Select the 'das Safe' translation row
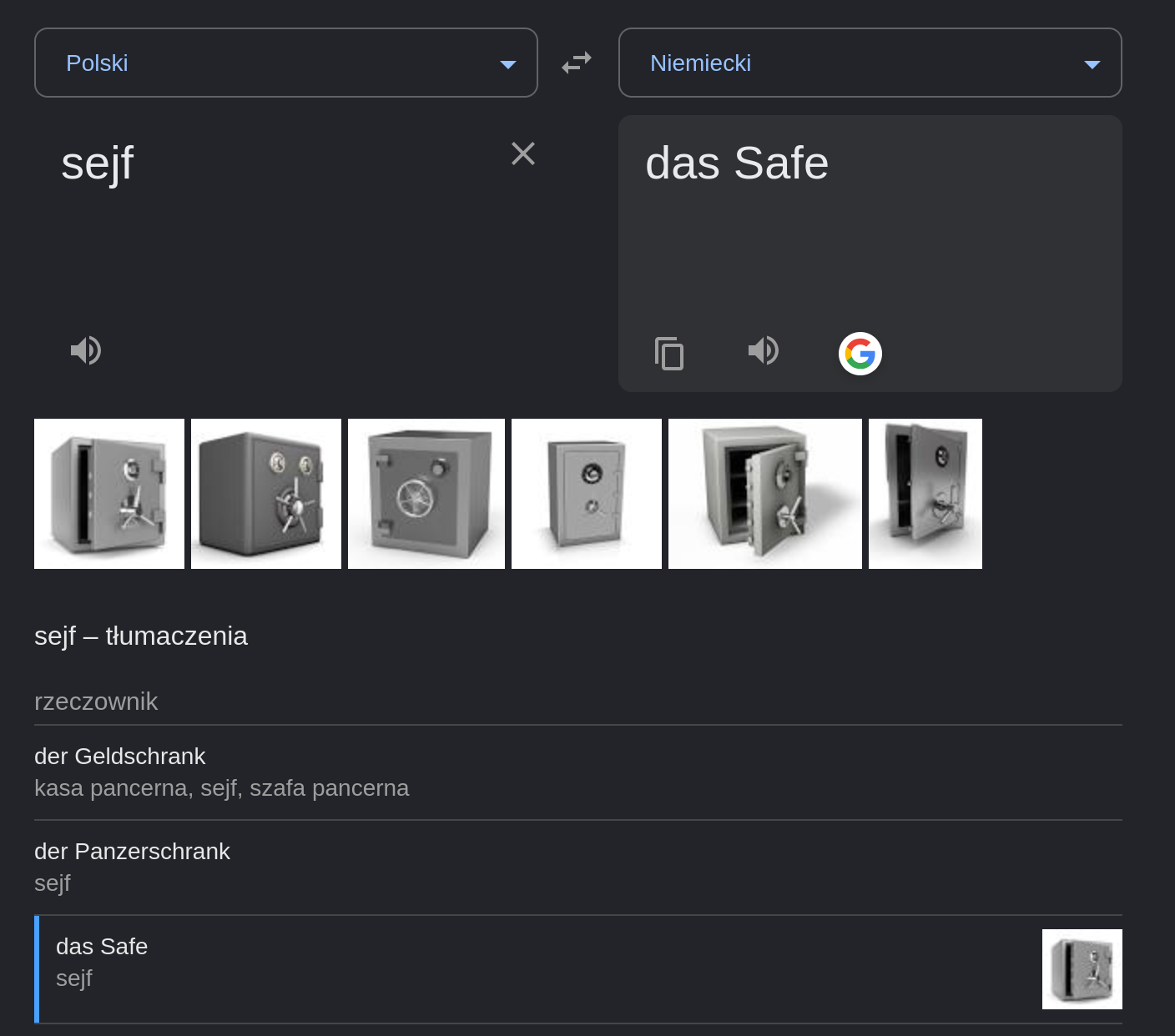Image resolution: width=1175 pixels, height=1036 pixels. pos(578,969)
